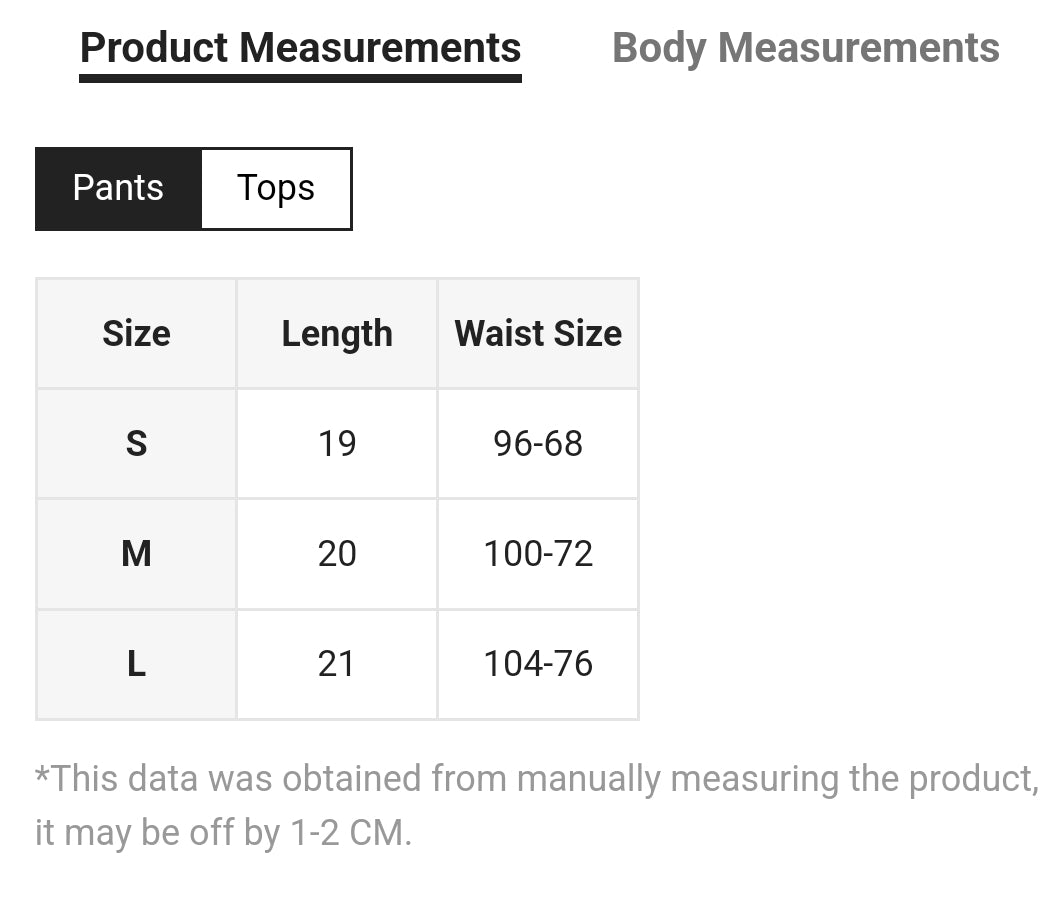This screenshot has width=1046, height=902.
Task: Click the Waist Size column header
Action: pyautogui.click(x=538, y=333)
